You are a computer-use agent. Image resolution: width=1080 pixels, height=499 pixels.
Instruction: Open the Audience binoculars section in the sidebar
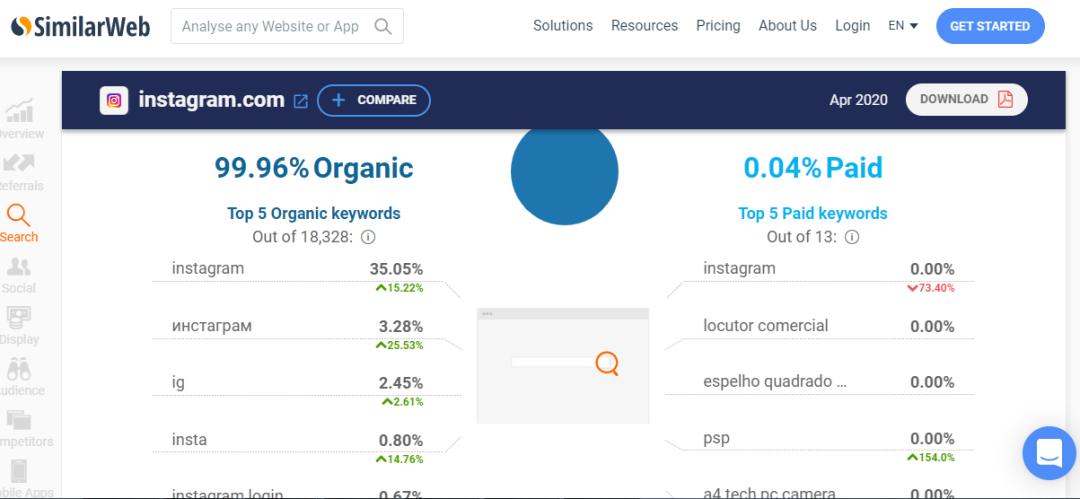(19, 378)
